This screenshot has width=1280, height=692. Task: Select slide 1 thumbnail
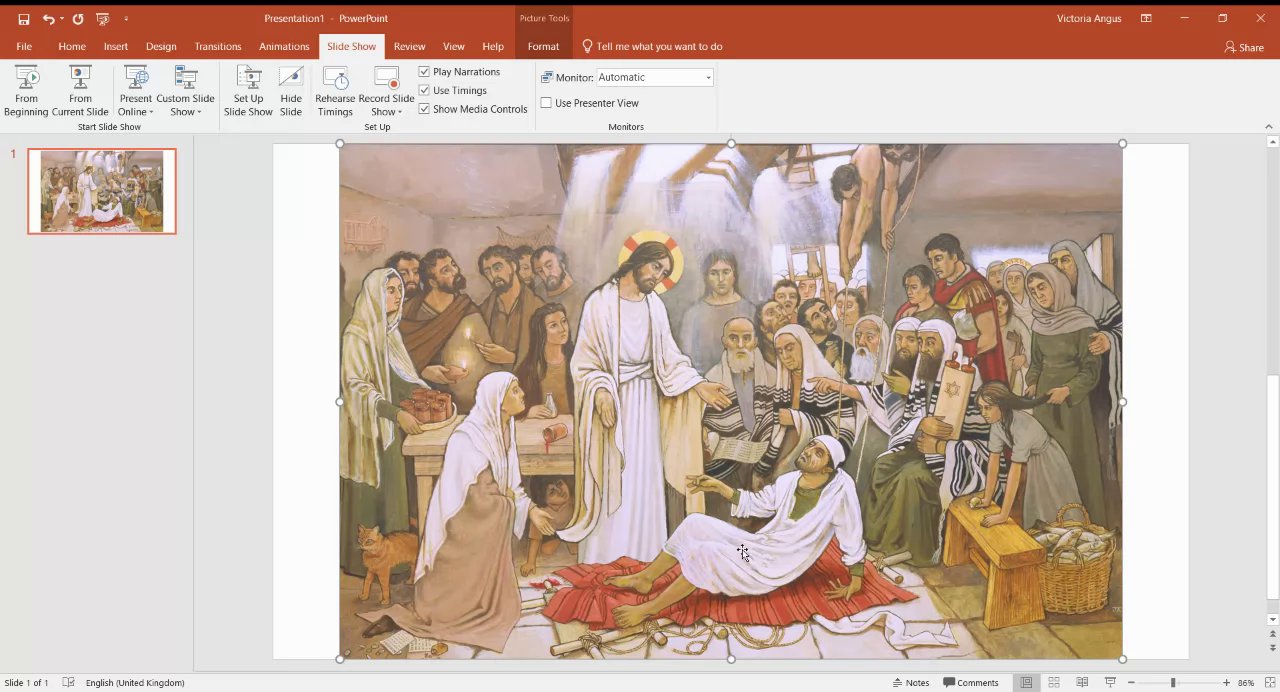(102, 191)
